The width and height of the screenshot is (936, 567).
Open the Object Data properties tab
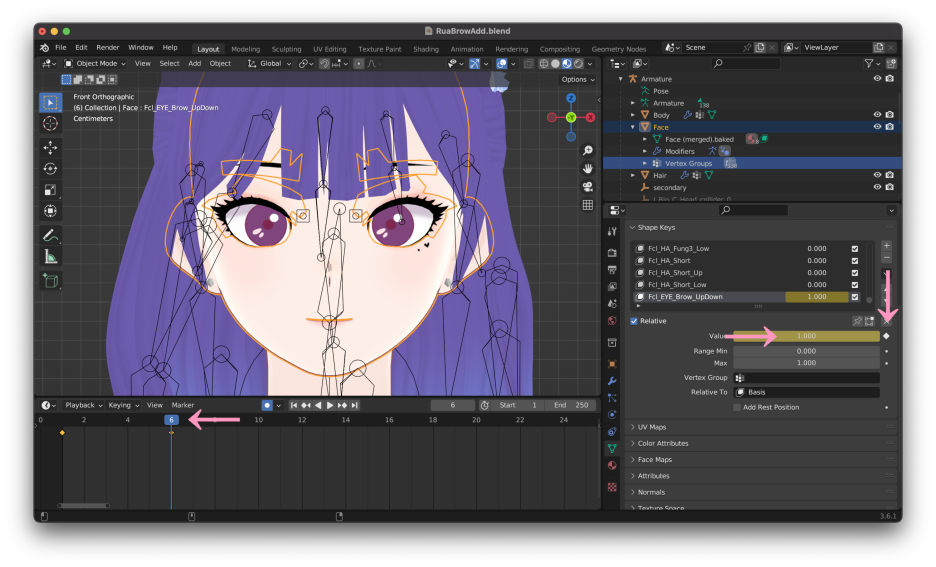612,448
